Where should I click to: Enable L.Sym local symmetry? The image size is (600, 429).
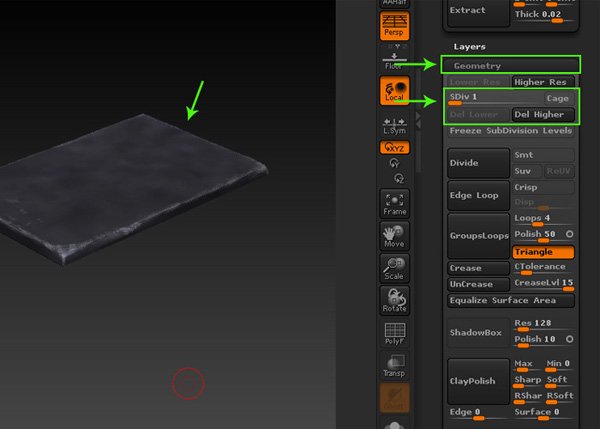(395, 126)
